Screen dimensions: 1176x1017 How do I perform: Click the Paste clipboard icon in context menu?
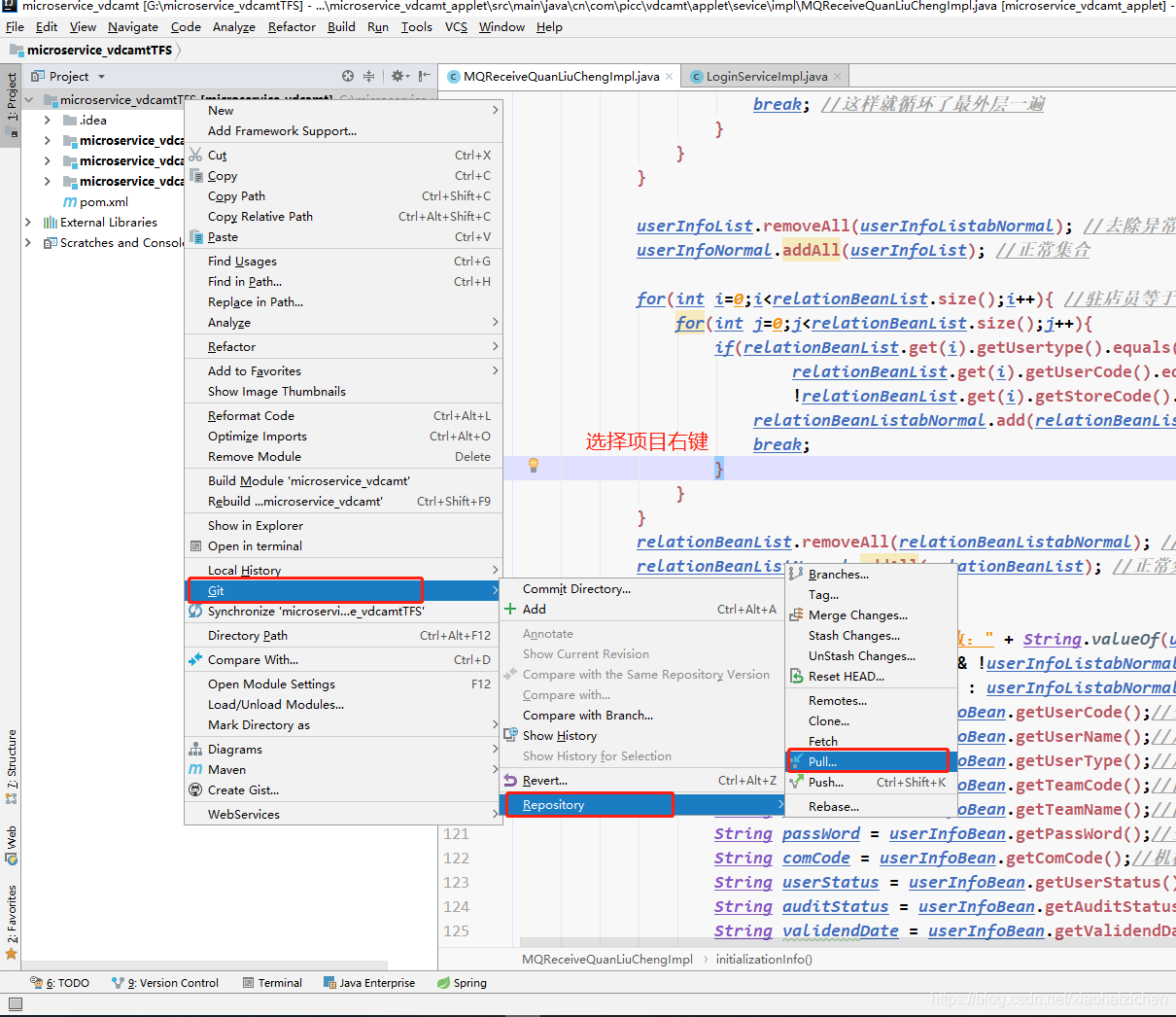[195, 237]
